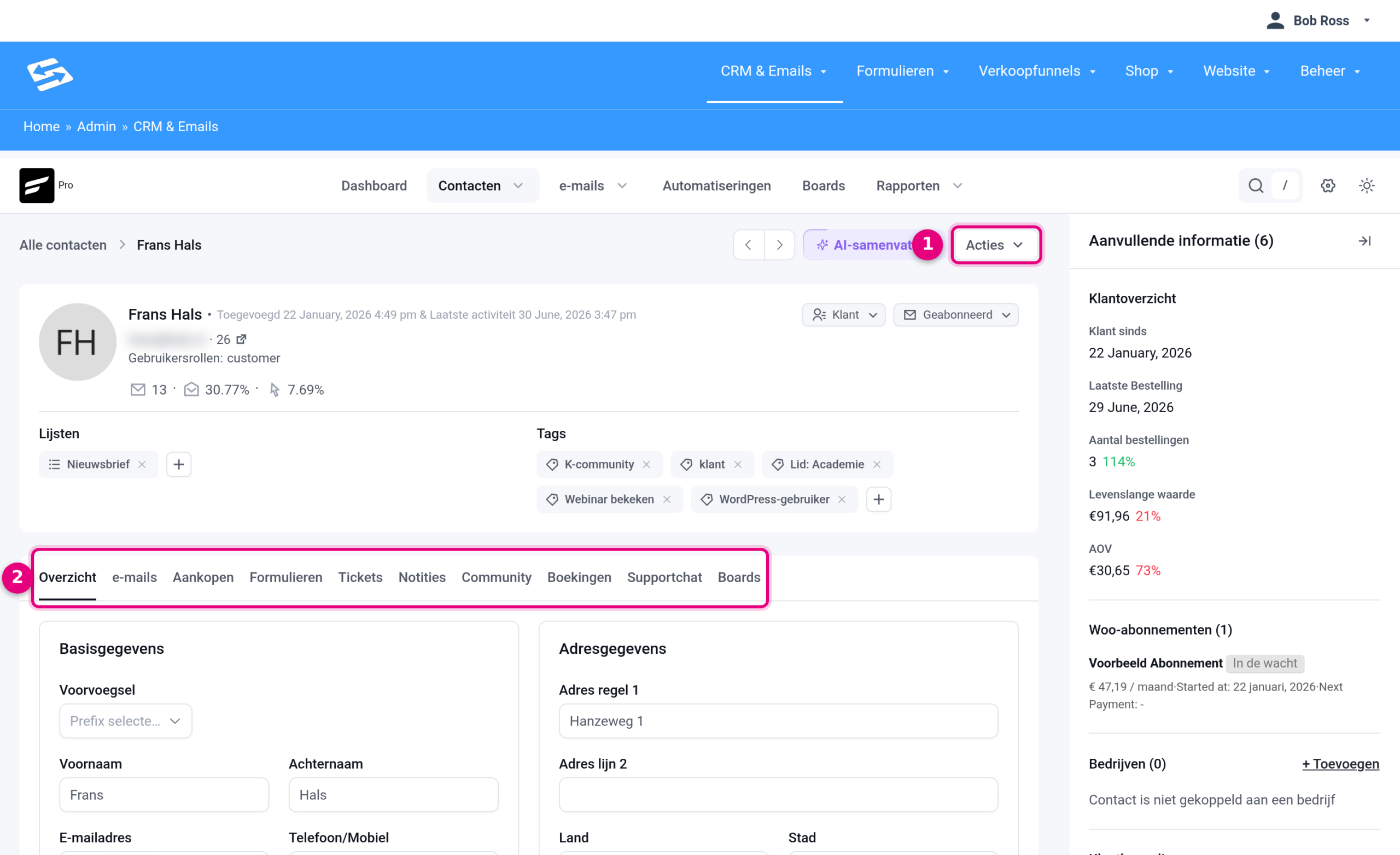Add a new tag with plus button
This screenshot has height=855, width=1400.
[x=878, y=499]
